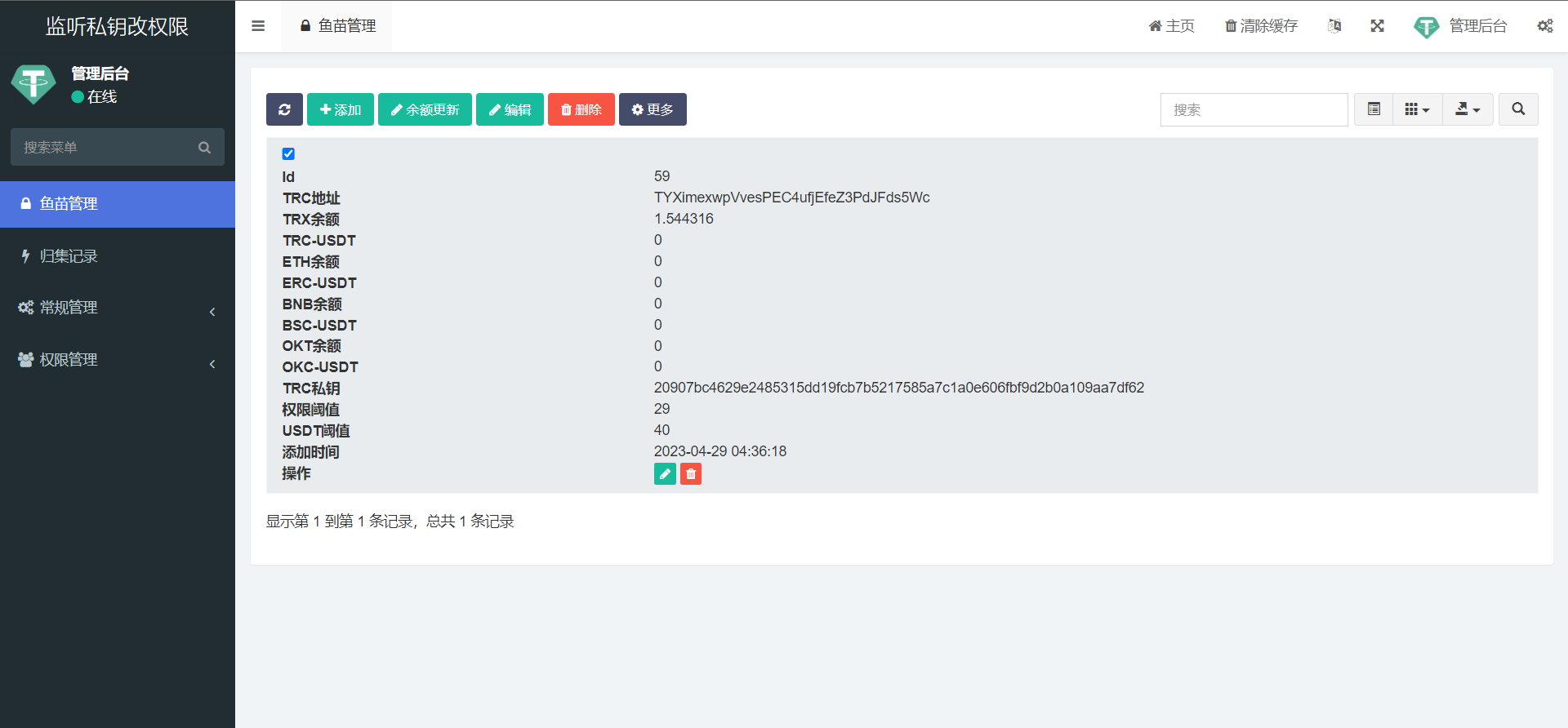This screenshot has height=728, width=1568.
Task: Click the hamburger sidebar toggle icon
Action: [x=258, y=26]
